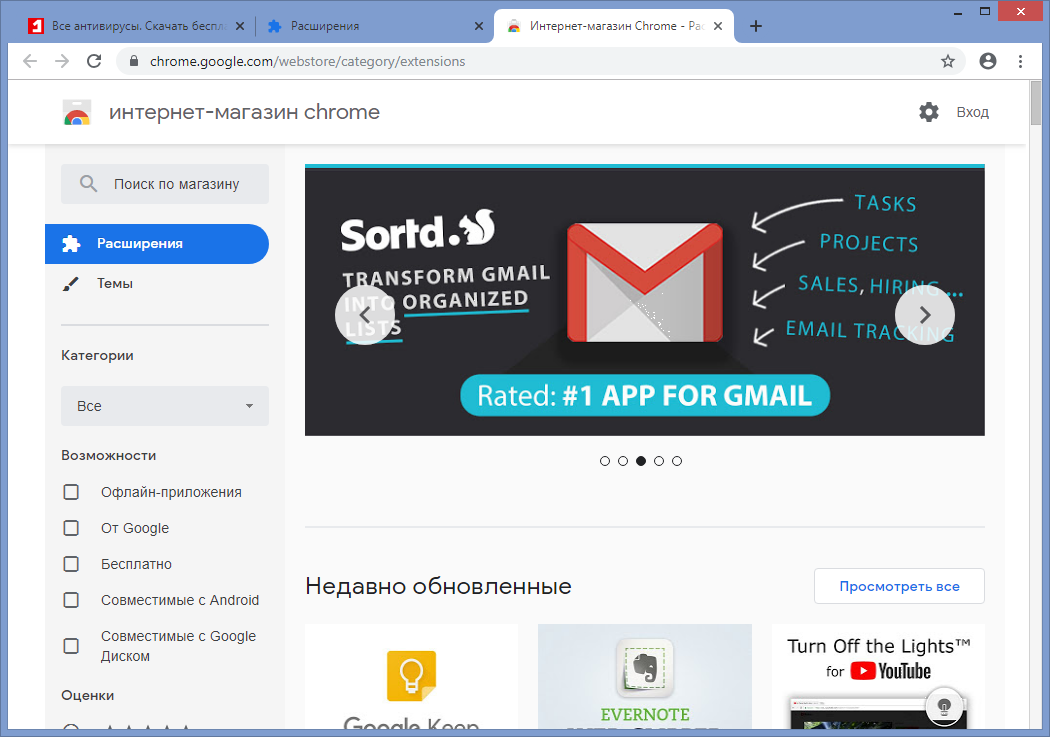Show previous banner slide
This screenshot has width=1050, height=737.
365,315
